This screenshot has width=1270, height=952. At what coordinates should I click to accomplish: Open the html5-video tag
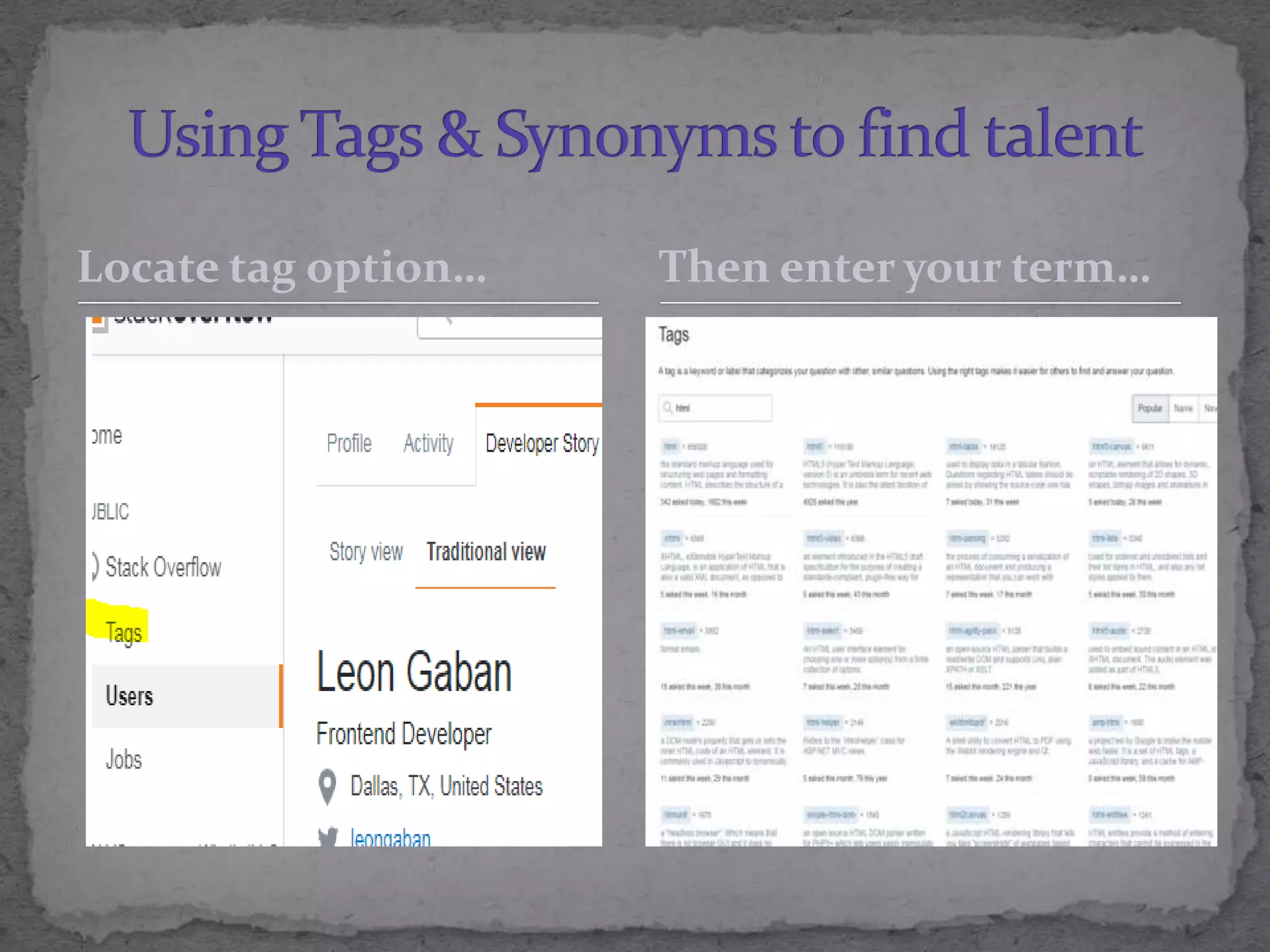pyautogui.click(x=823, y=538)
